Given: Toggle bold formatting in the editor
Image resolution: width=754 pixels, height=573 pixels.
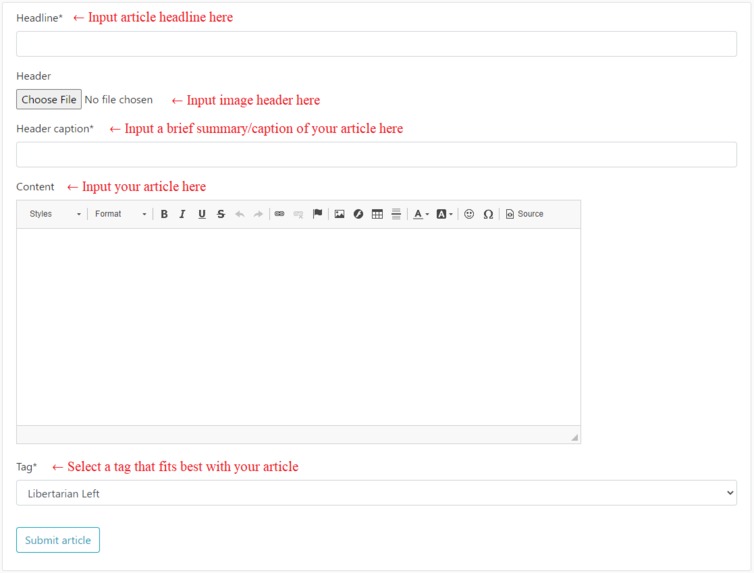Looking at the screenshot, I should pos(164,214).
